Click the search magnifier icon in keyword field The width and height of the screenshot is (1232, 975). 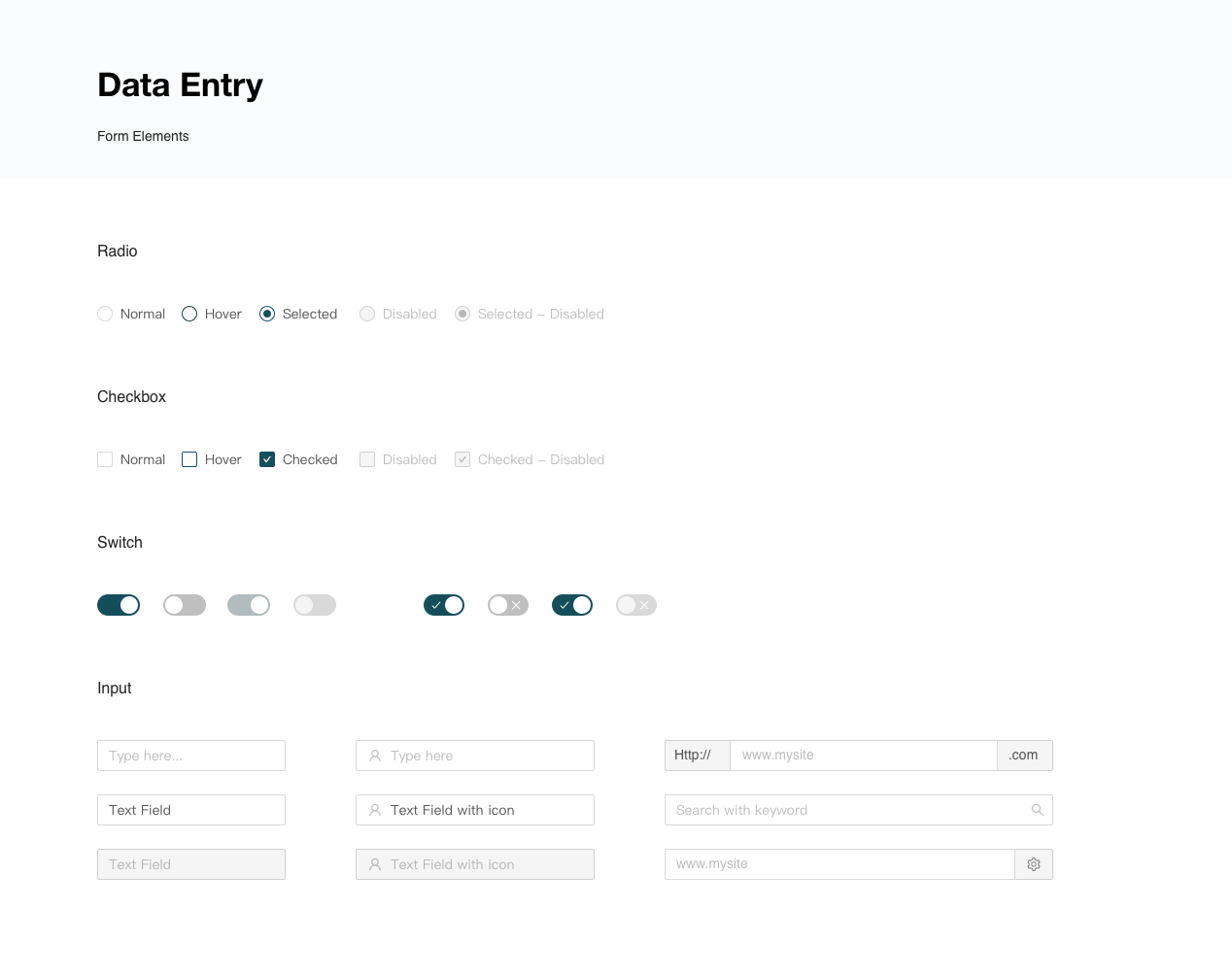(x=1037, y=810)
